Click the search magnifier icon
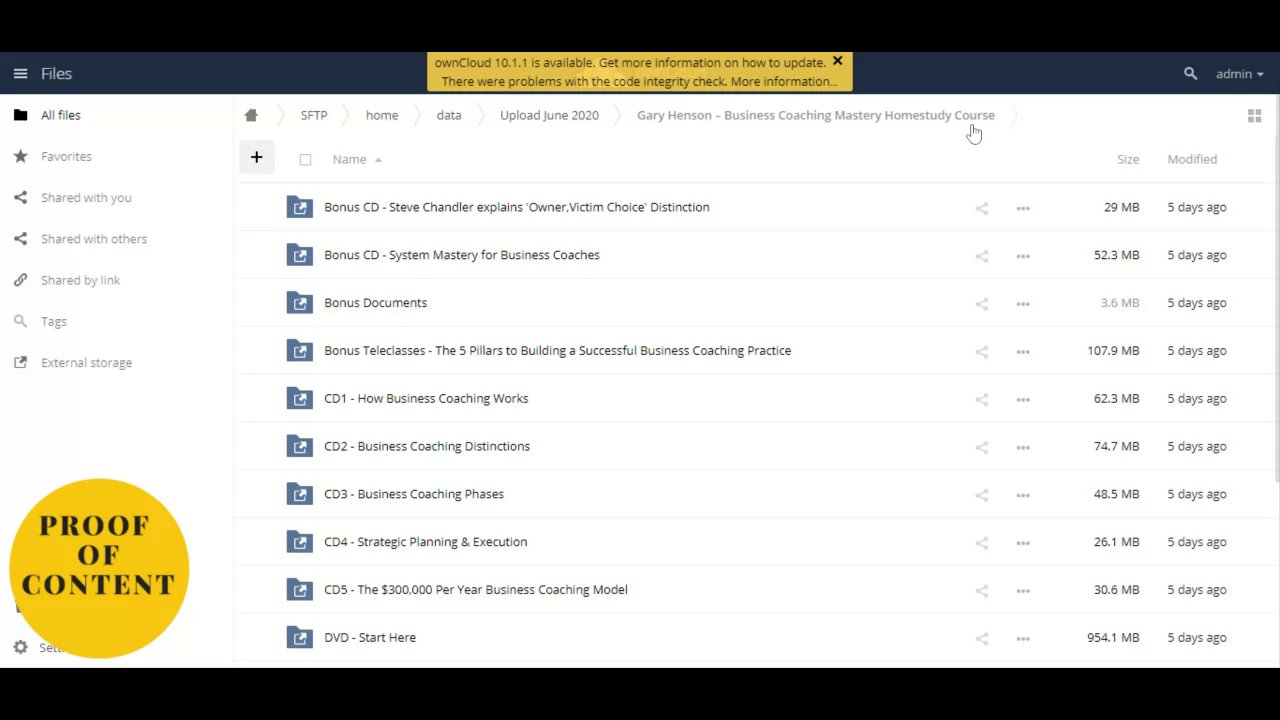Image resolution: width=1280 pixels, height=720 pixels. (1190, 74)
